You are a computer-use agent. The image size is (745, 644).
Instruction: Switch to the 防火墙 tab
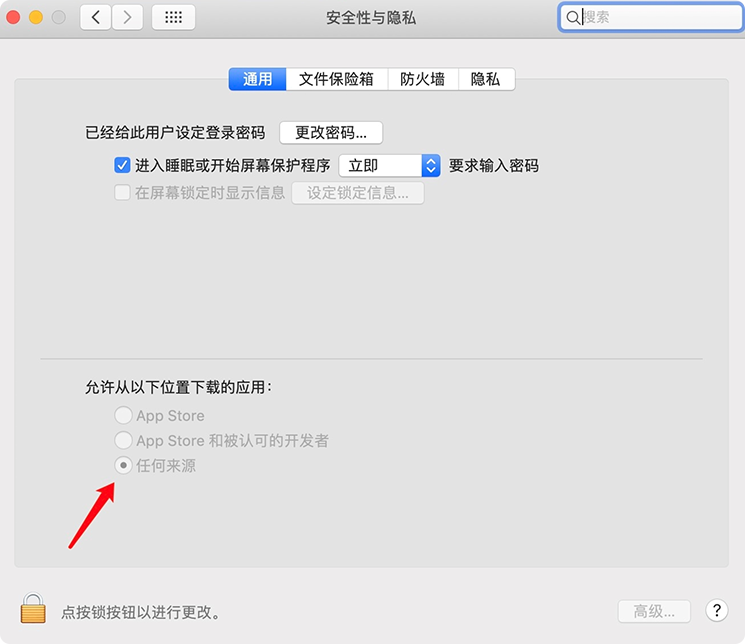pos(423,79)
